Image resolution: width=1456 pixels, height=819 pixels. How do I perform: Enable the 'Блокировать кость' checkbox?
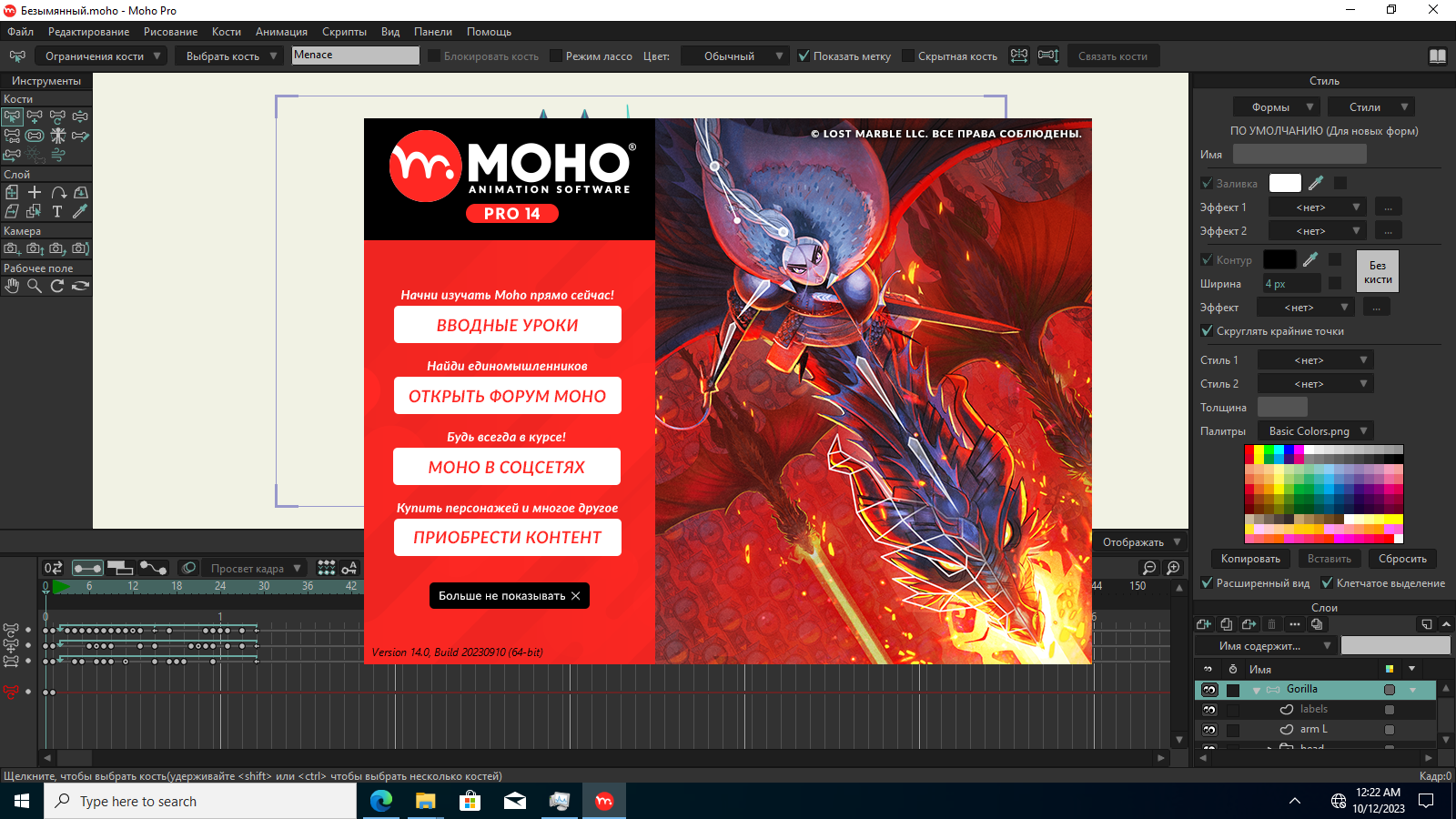[x=434, y=56]
